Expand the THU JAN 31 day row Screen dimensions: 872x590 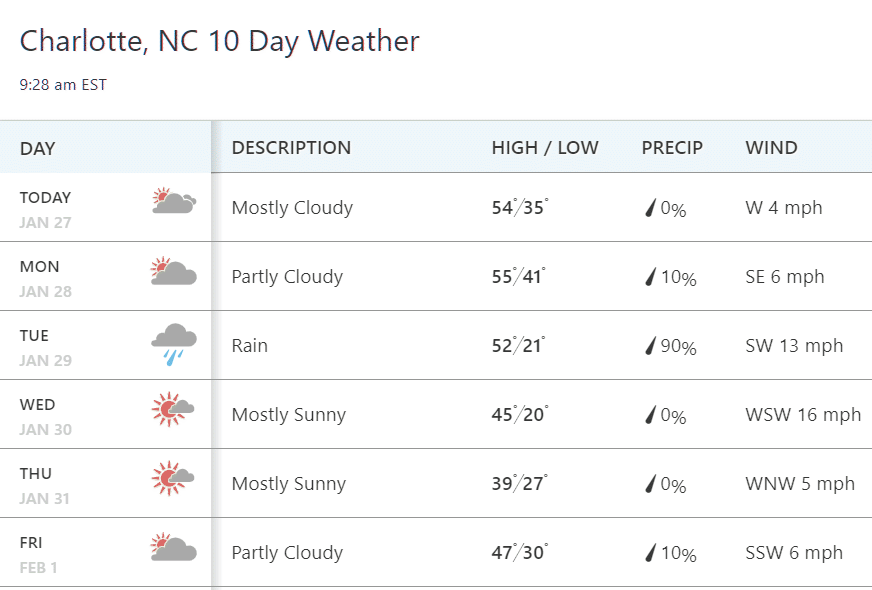click(x=436, y=483)
